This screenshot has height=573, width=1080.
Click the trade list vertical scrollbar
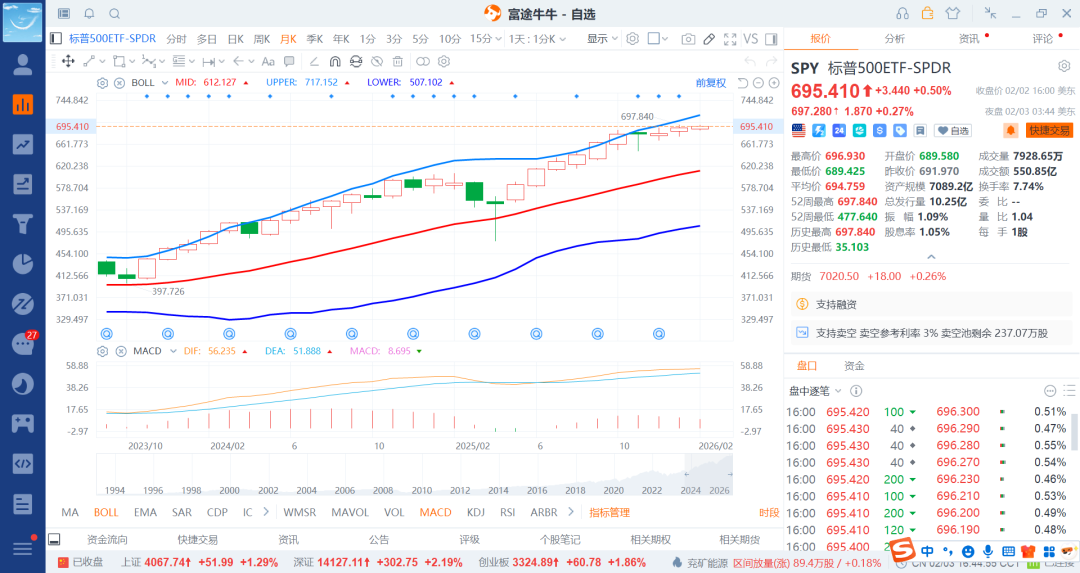(x=1073, y=432)
